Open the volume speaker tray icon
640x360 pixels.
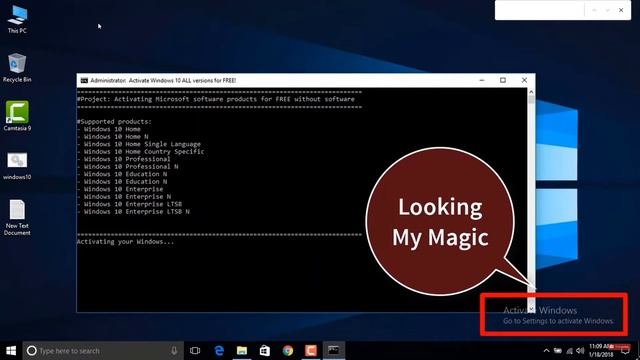point(580,351)
